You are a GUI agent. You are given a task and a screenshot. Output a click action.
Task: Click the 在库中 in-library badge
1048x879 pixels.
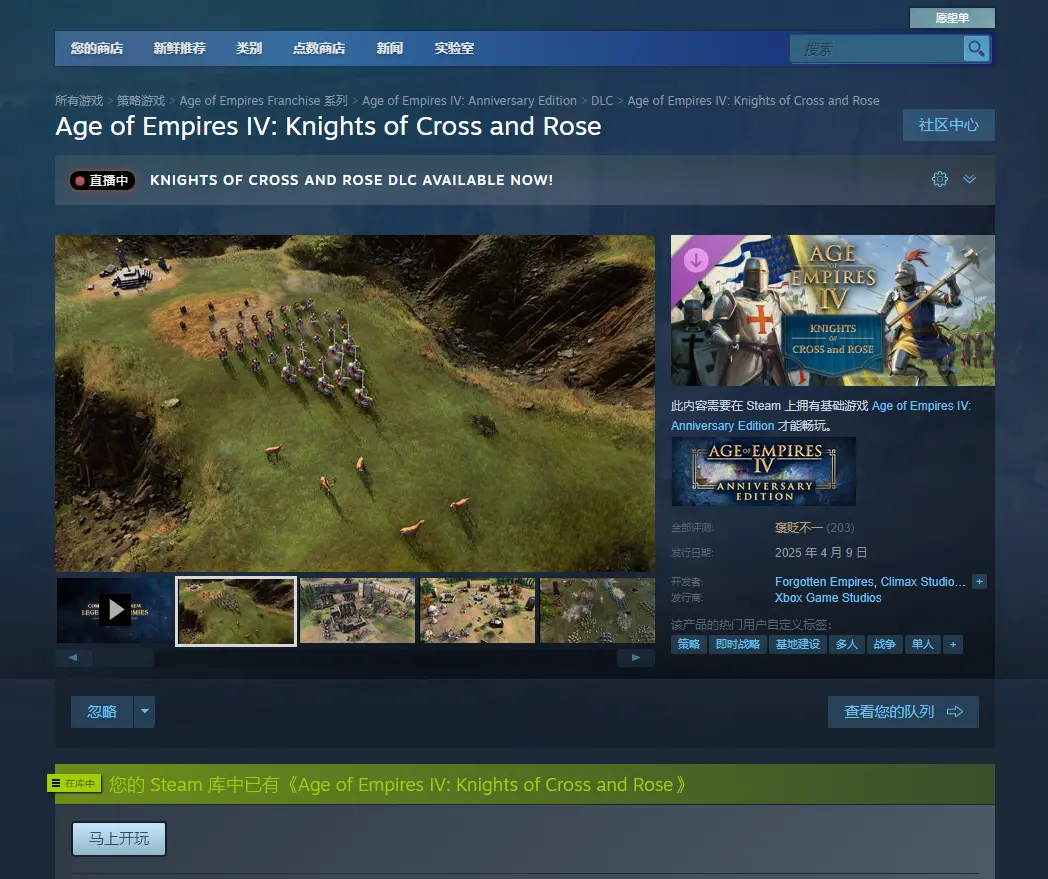[x=74, y=783]
